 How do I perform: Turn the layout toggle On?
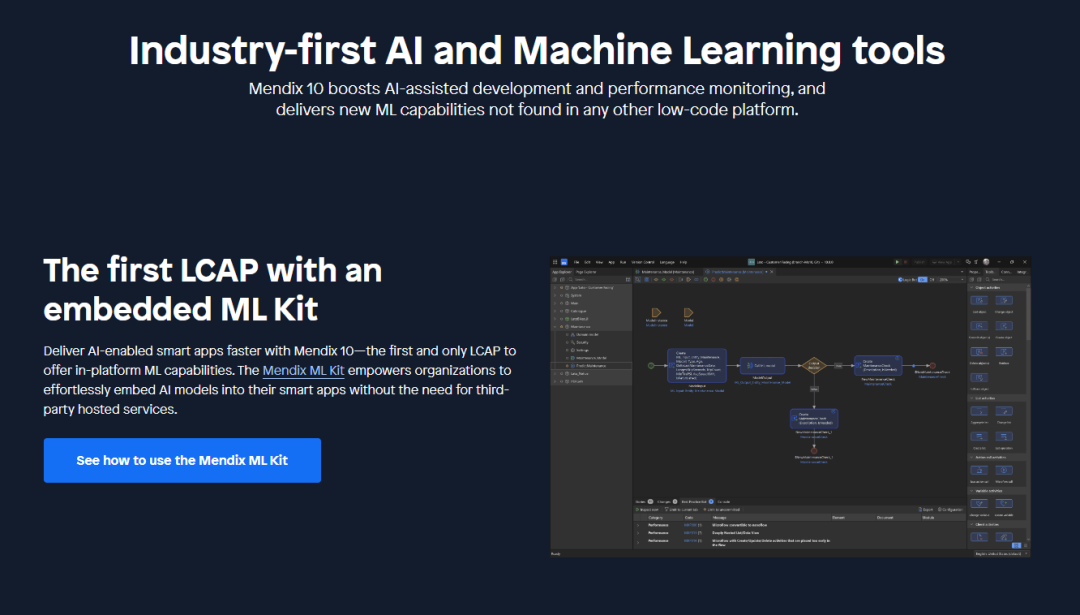(922, 280)
